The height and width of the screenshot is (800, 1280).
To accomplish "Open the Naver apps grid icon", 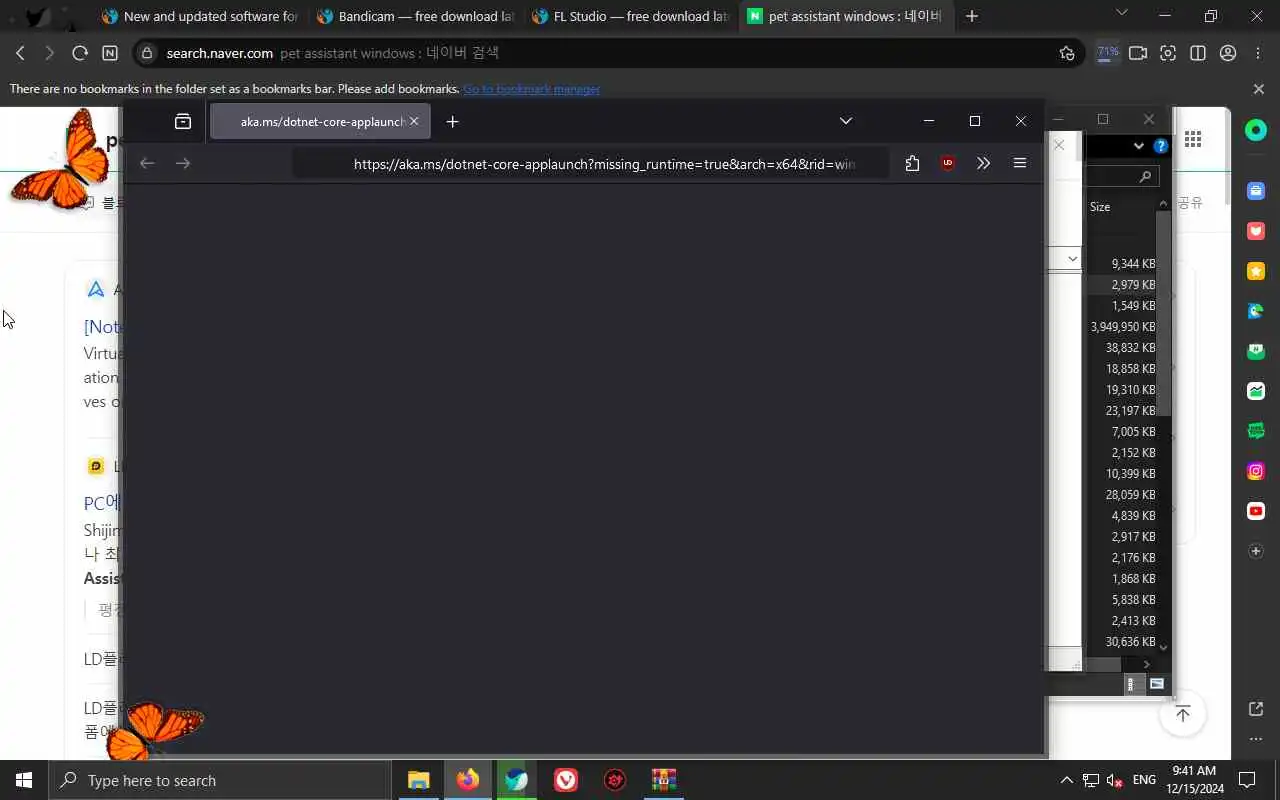I will pos(1192,139).
